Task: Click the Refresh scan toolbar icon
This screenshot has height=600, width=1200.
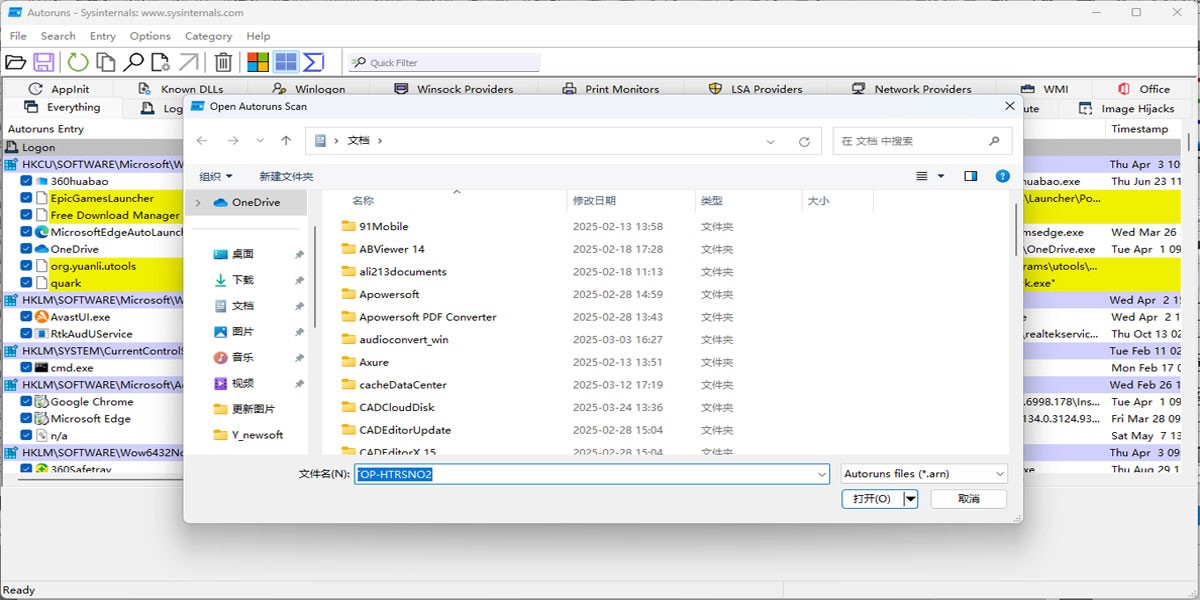Action: click(77, 62)
